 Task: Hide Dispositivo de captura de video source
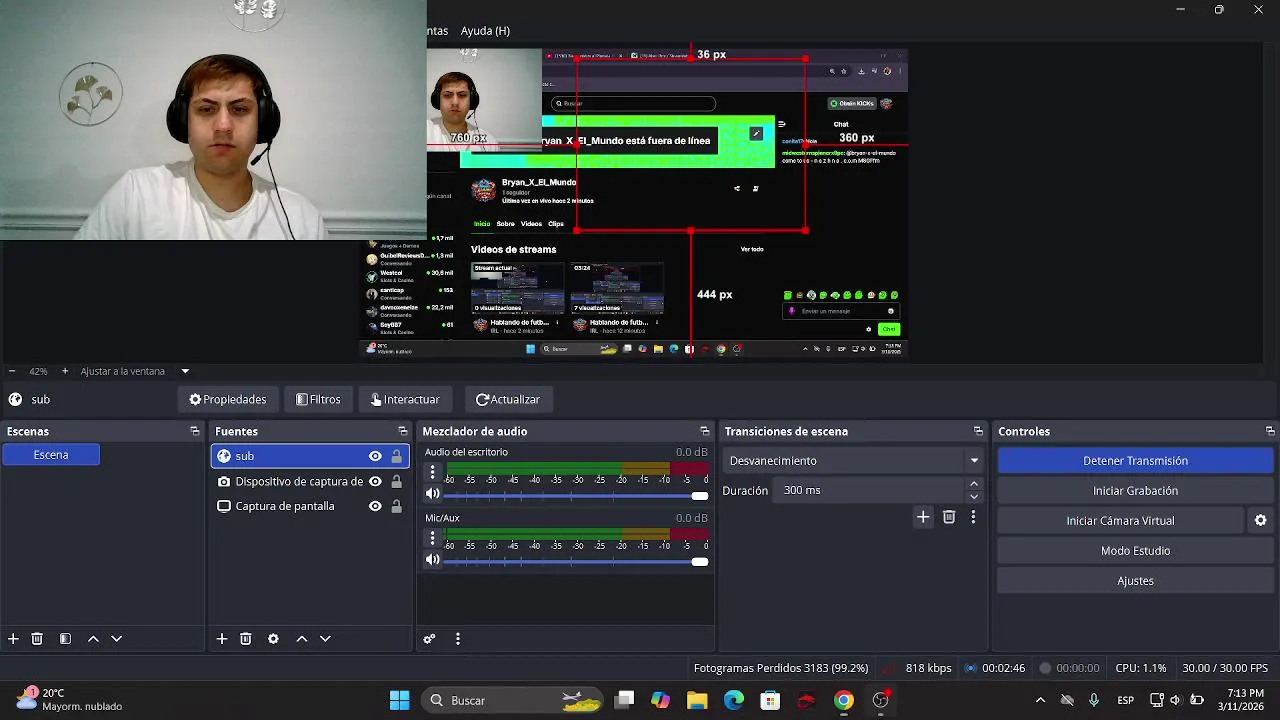click(x=375, y=481)
